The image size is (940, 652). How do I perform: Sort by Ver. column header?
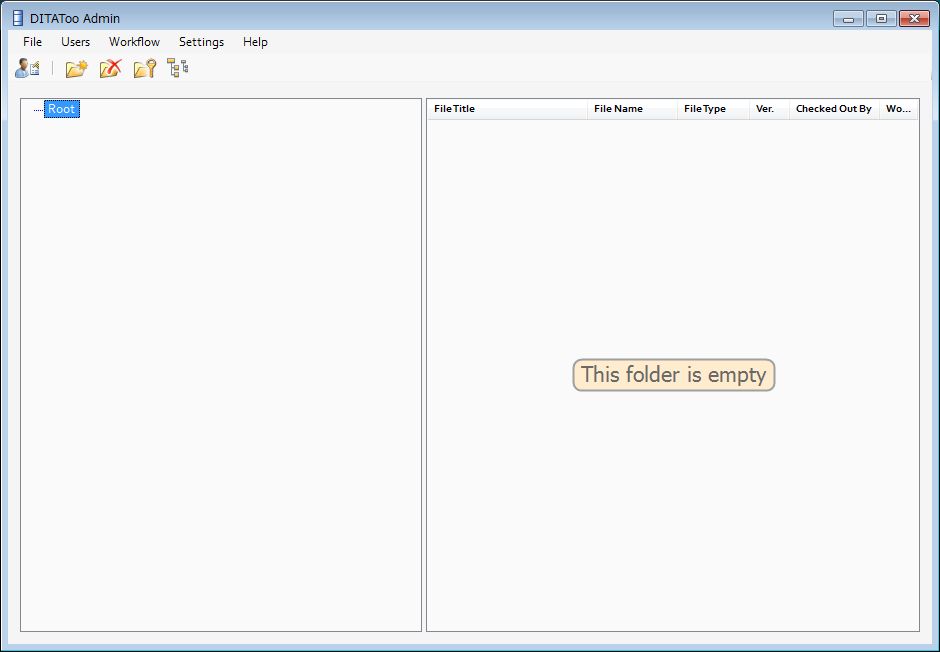click(x=769, y=109)
